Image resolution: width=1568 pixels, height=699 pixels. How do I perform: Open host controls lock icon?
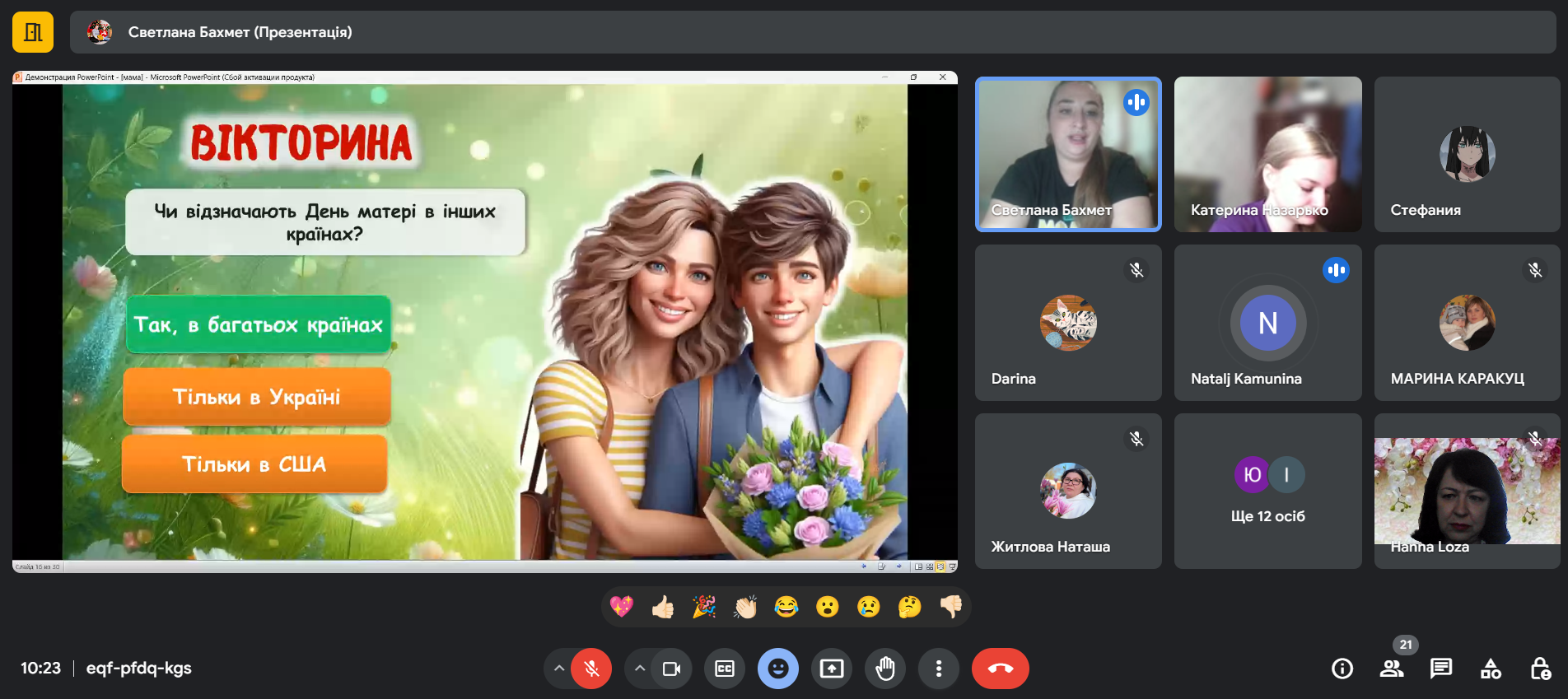(x=1540, y=669)
